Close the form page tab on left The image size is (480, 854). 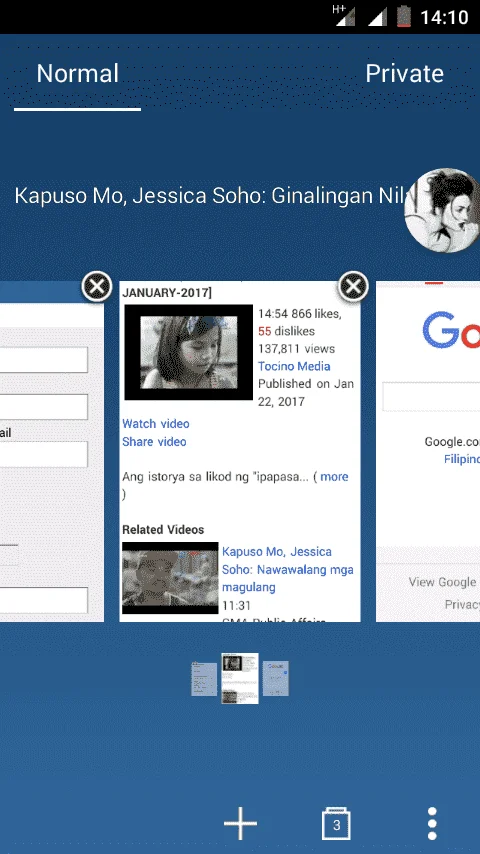[97, 286]
